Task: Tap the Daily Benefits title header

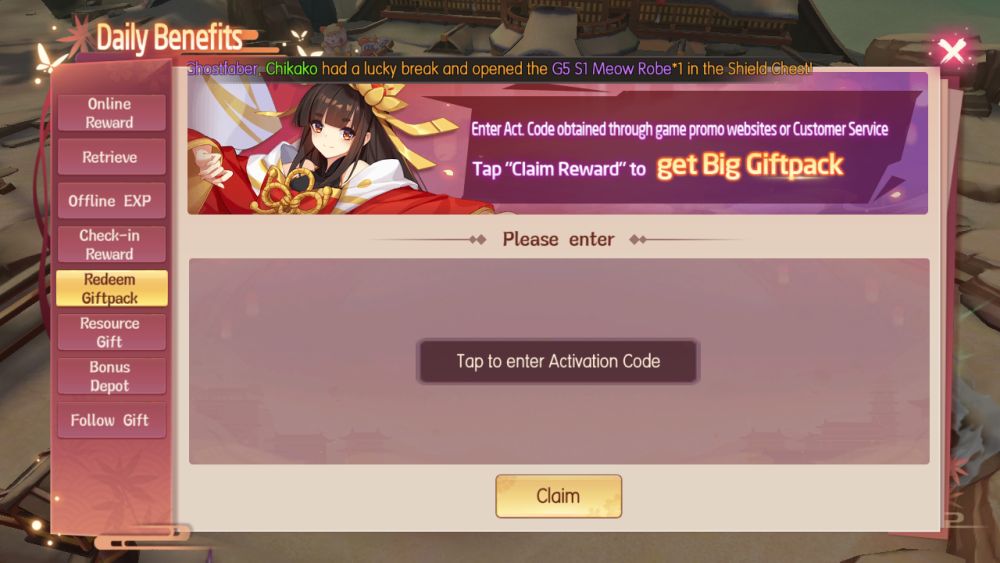Action: tap(170, 38)
